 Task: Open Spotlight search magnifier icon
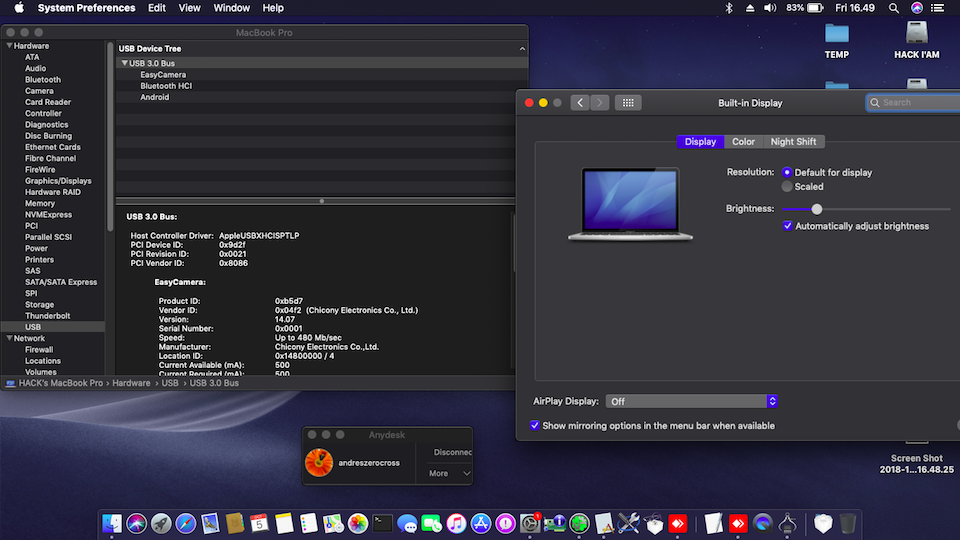[894, 8]
